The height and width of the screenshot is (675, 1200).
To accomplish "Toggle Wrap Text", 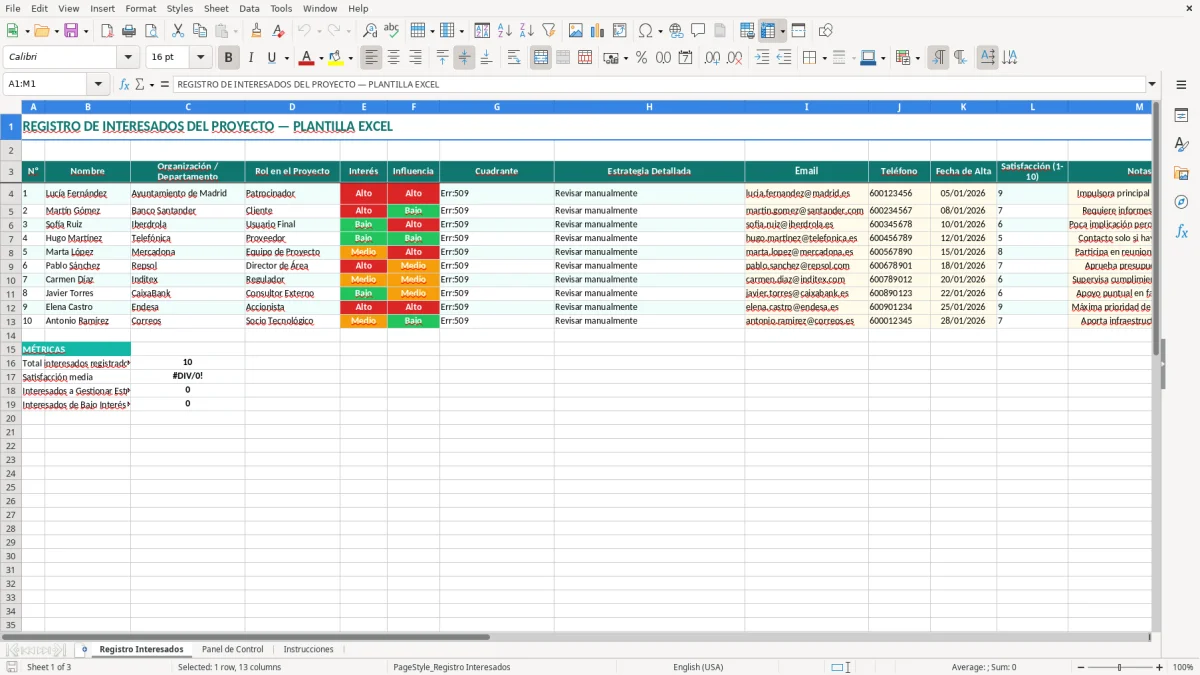I will click(x=514, y=58).
